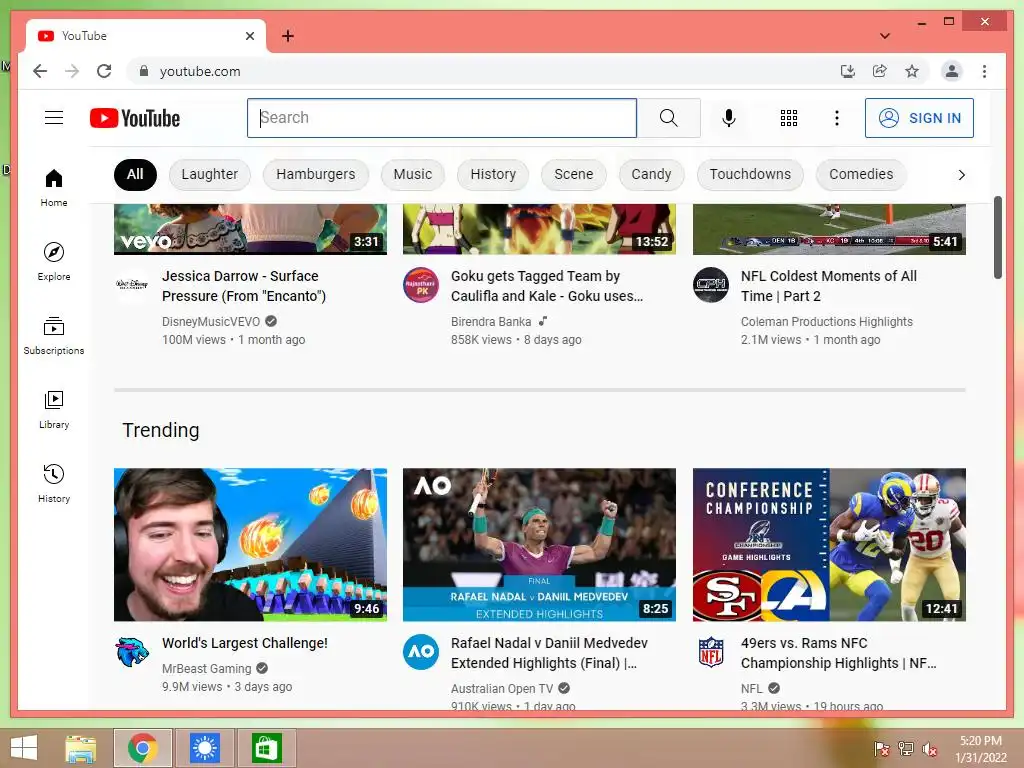The width and height of the screenshot is (1024, 768).
Task: Play the Nadal Medvedev highlights thumbnail
Action: (539, 544)
